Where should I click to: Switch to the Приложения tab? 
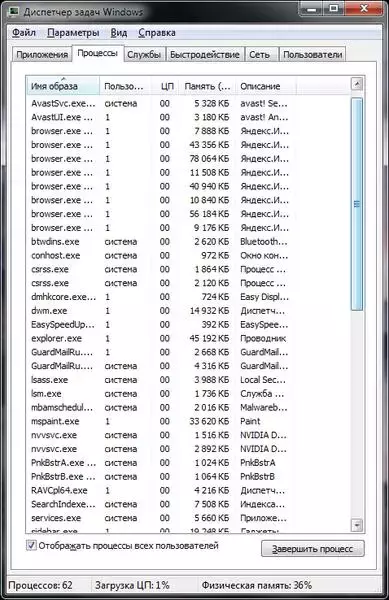pyautogui.click(x=42, y=55)
